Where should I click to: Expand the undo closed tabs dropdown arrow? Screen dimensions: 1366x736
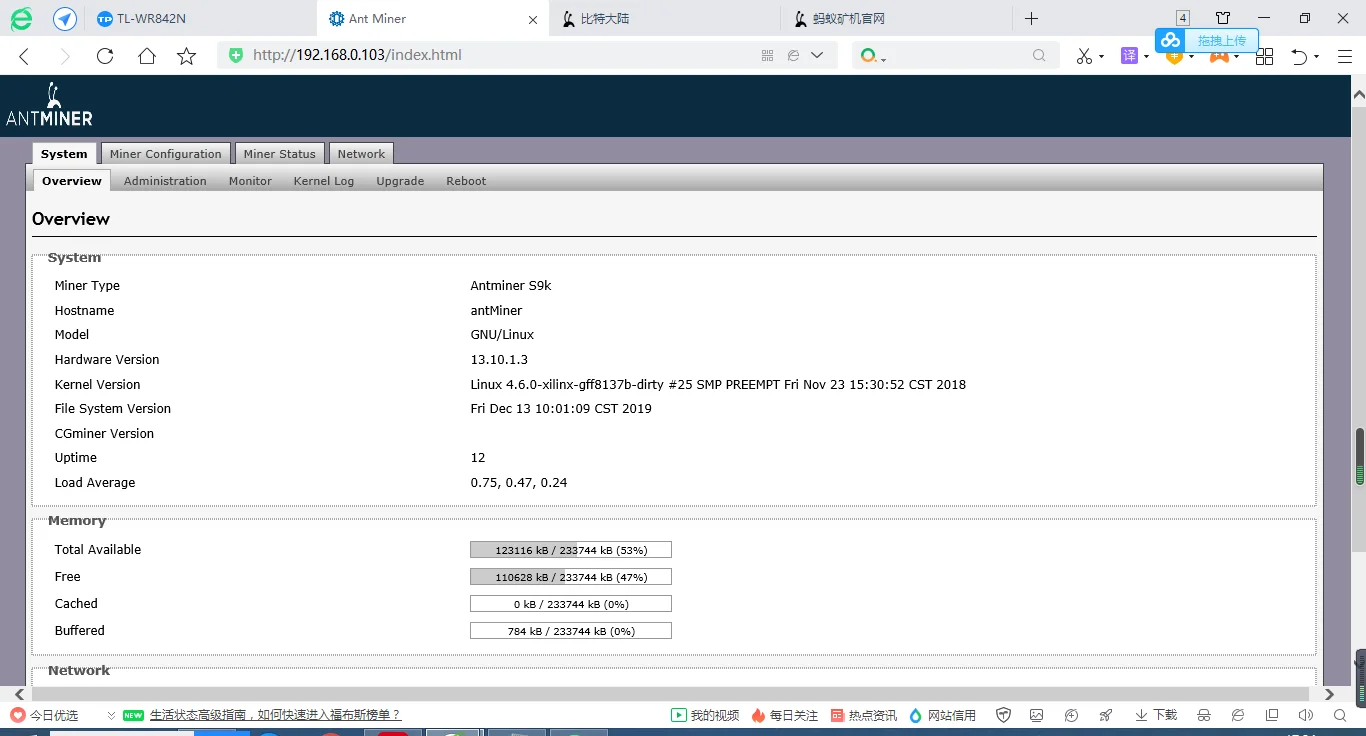click(1317, 57)
